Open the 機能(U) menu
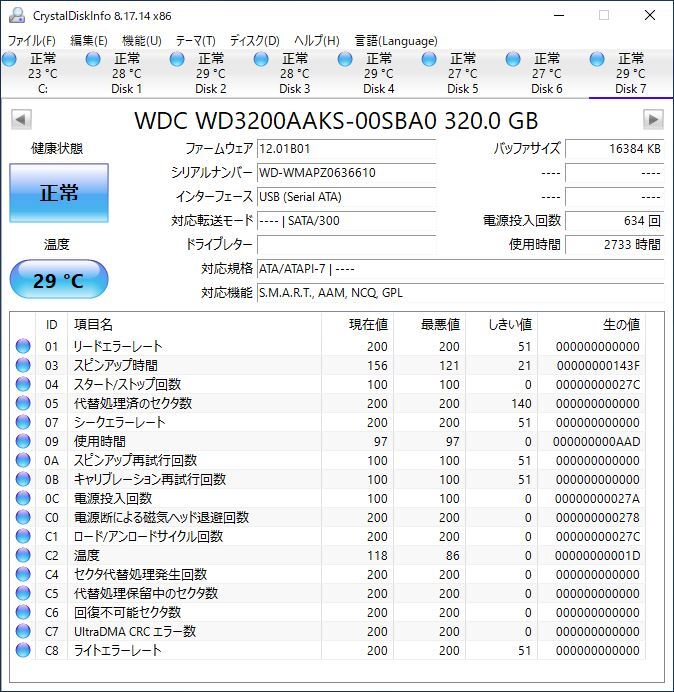The image size is (674, 692). [x=142, y=41]
